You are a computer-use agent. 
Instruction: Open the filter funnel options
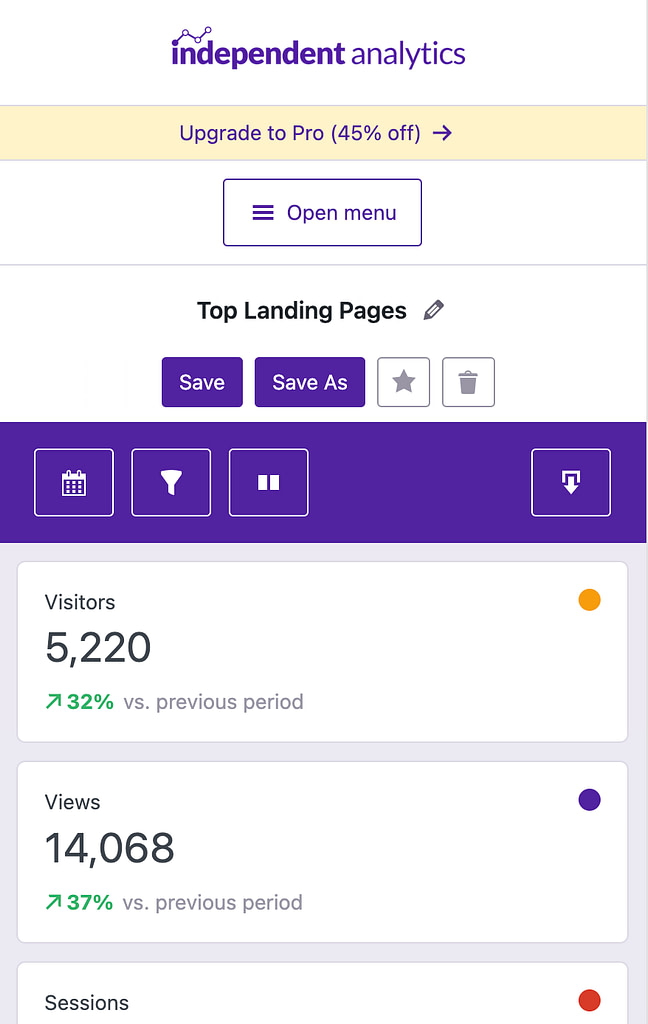pyautogui.click(x=171, y=483)
